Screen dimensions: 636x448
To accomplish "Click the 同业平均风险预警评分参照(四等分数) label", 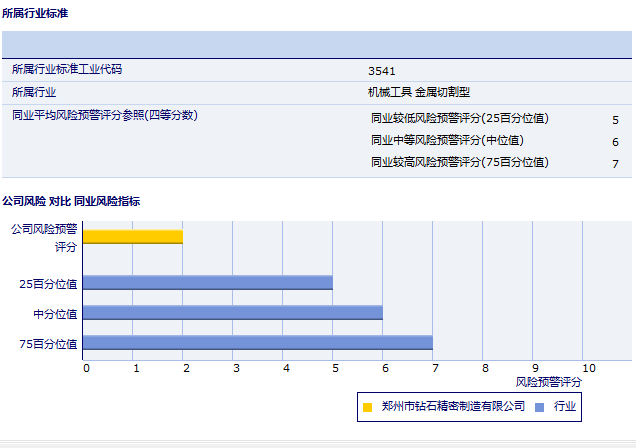I will (105, 115).
